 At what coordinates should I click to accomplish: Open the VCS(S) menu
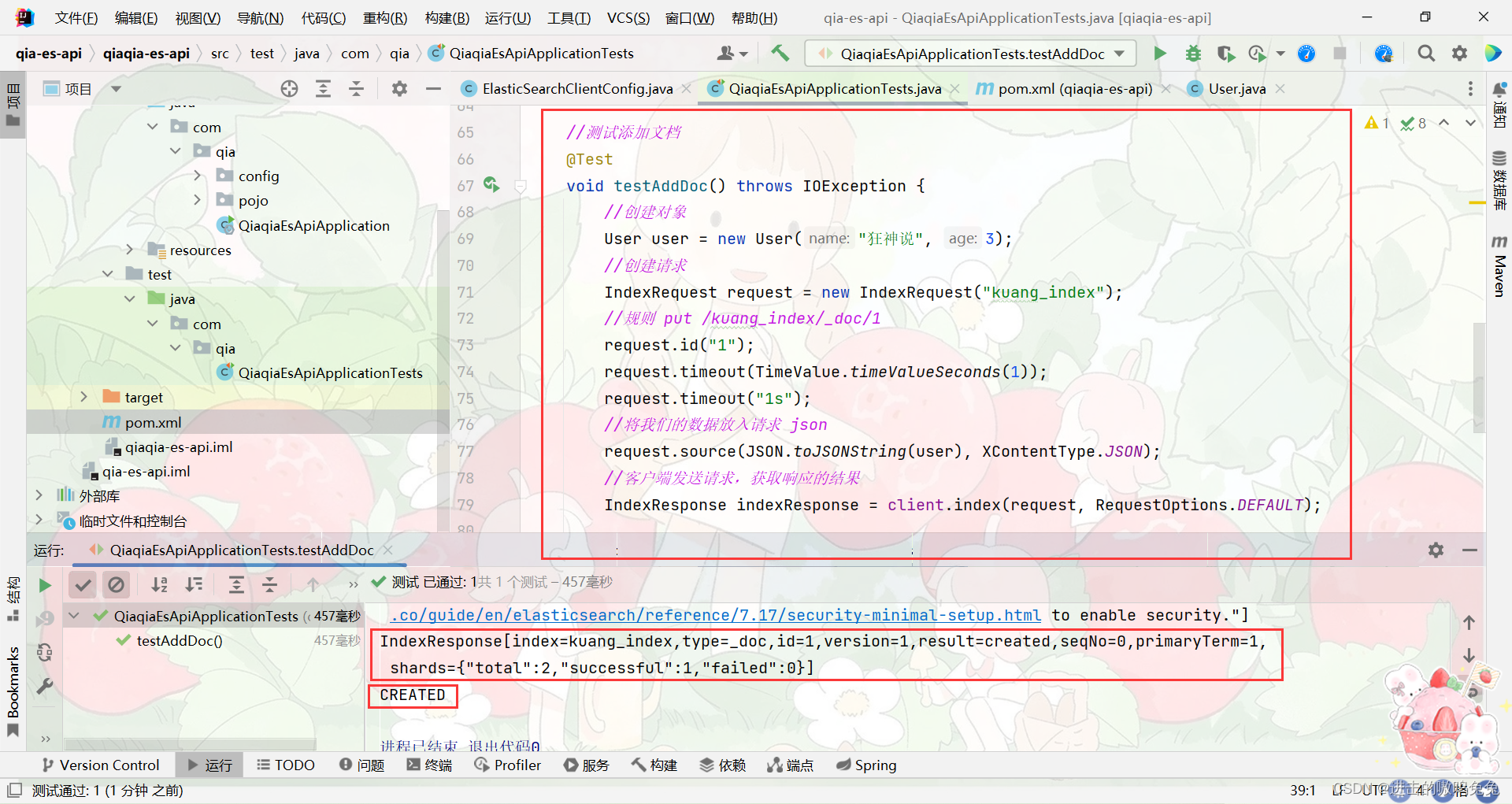(x=628, y=17)
